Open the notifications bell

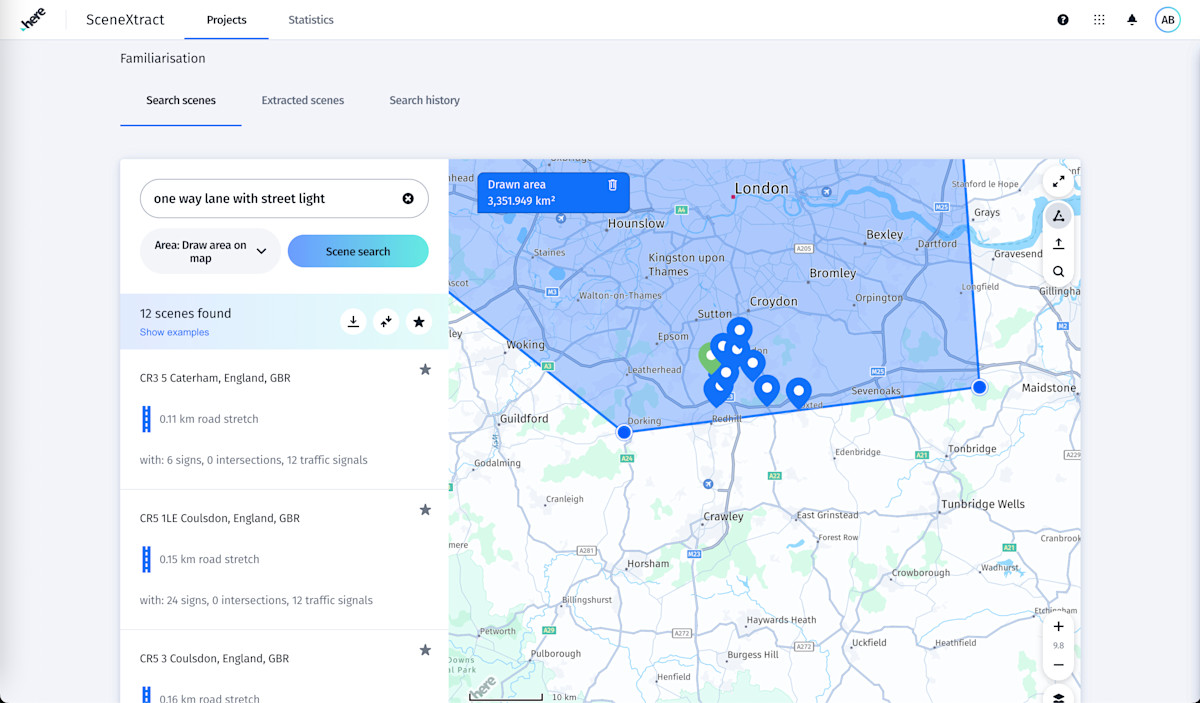(1132, 19)
